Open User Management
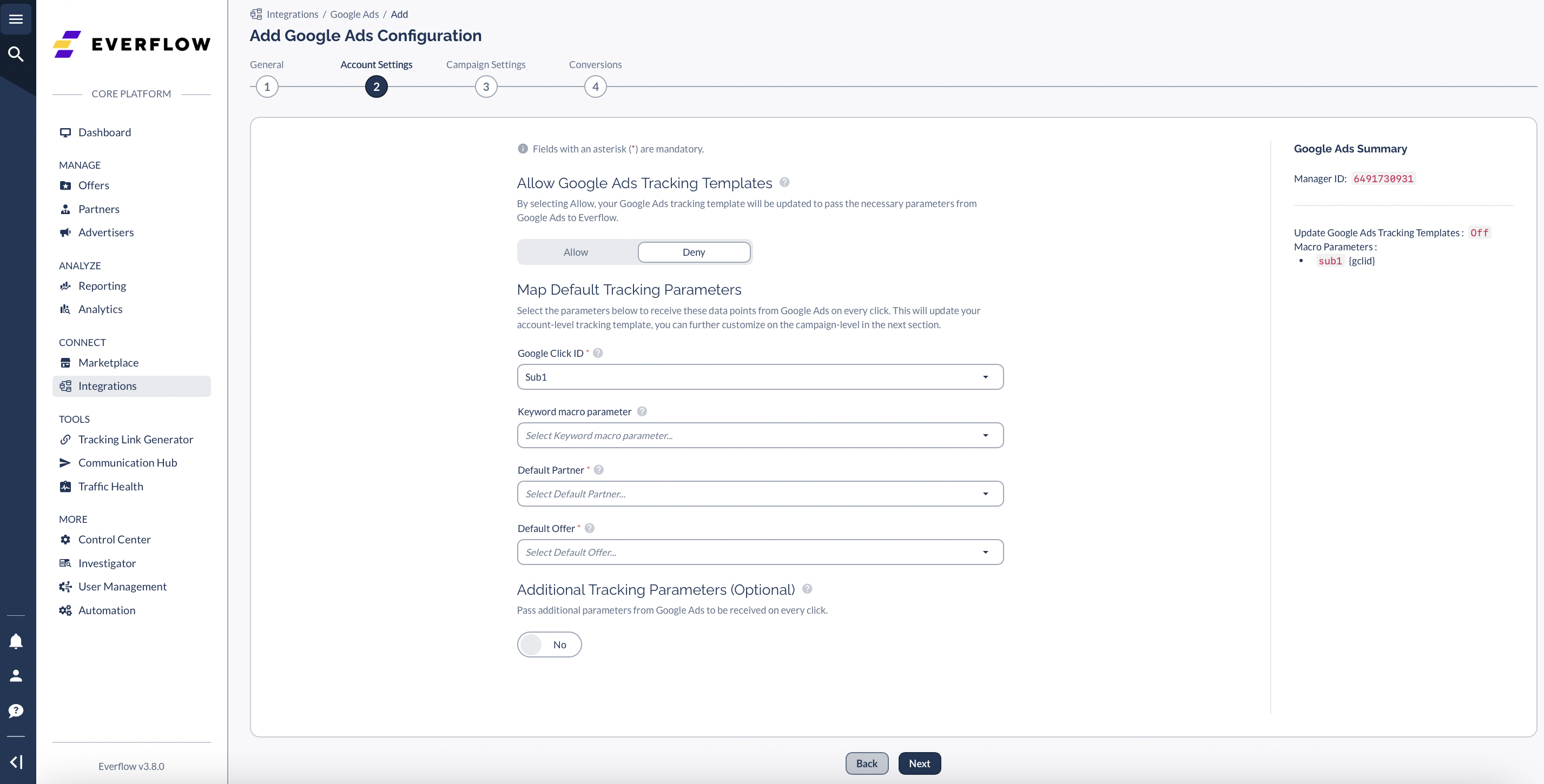The width and height of the screenshot is (1544, 784). (131, 586)
